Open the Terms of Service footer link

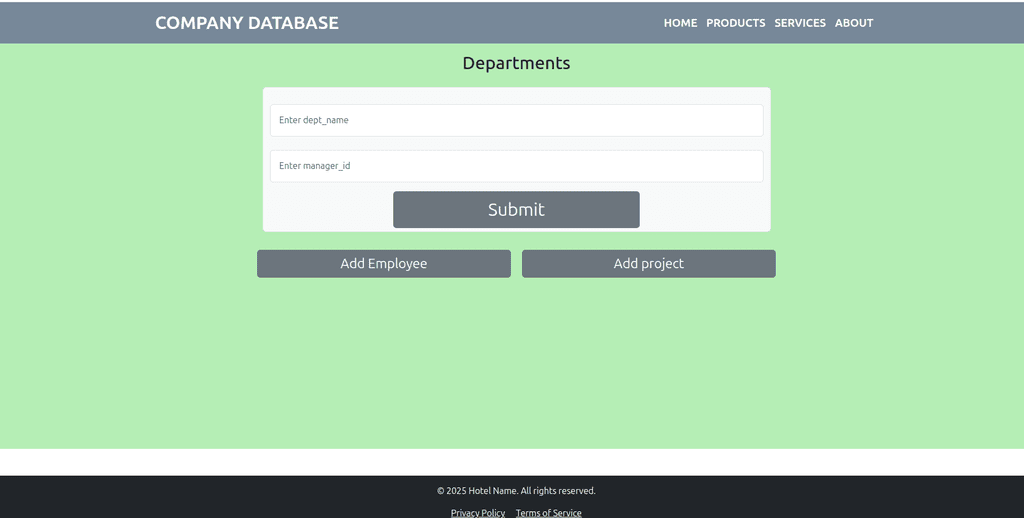(549, 513)
